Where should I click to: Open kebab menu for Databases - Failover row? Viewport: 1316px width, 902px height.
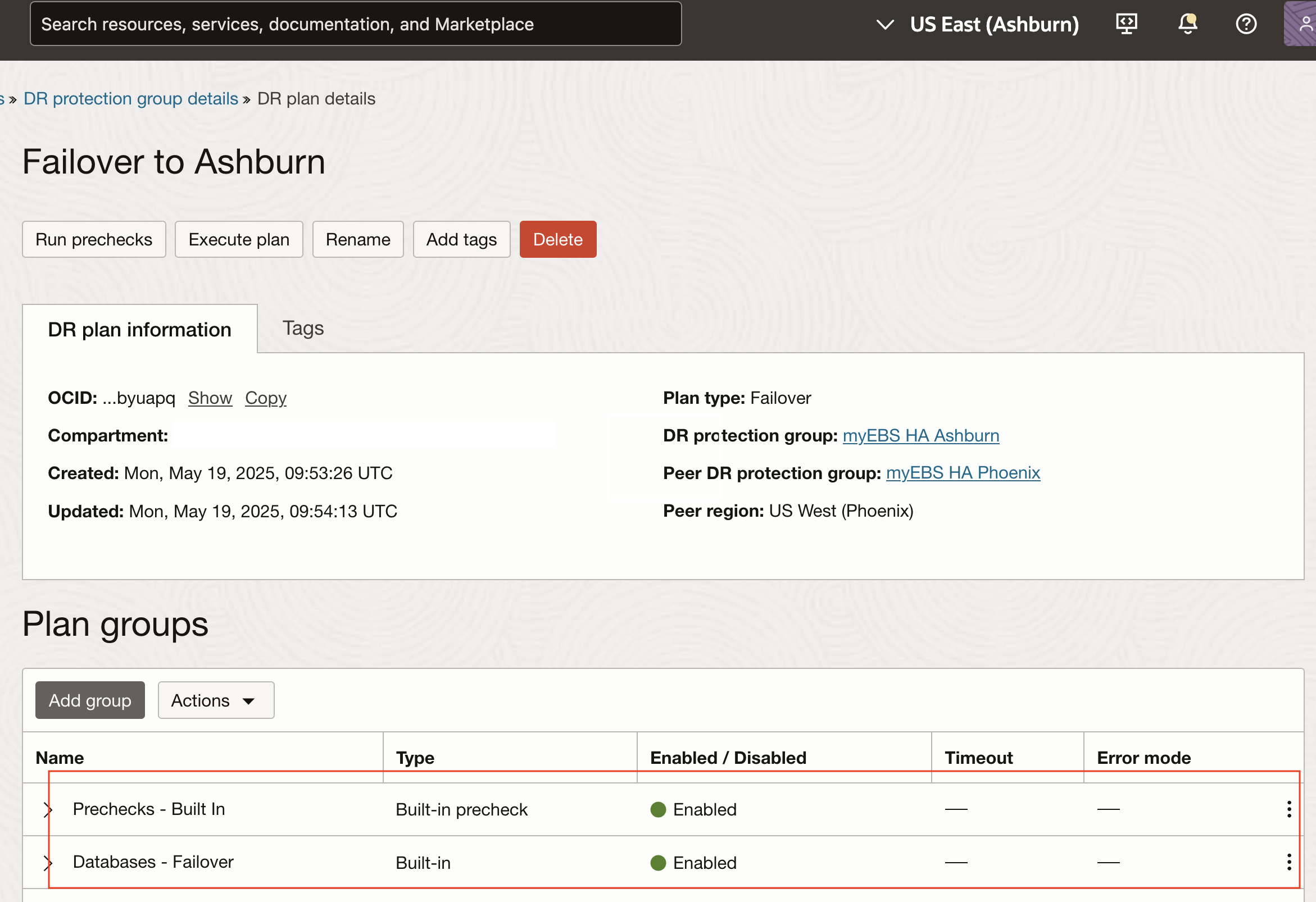pyautogui.click(x=1289, y=862)
